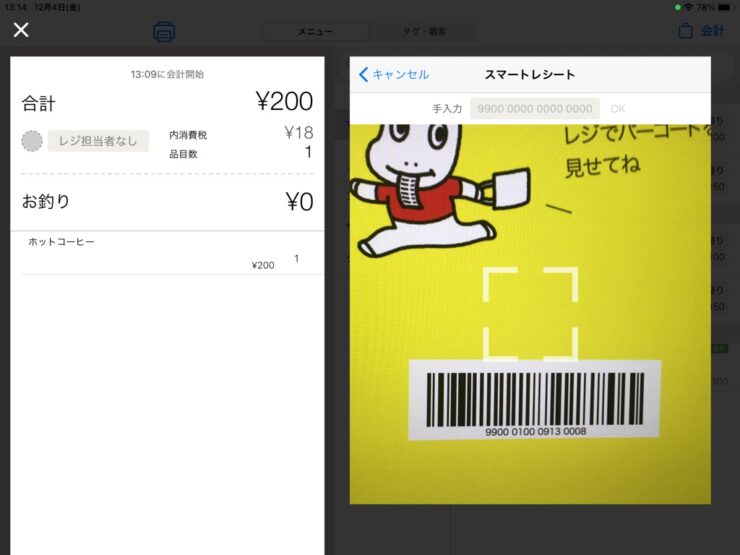This screenshot has height=555, width=740.
Task: Tap the お釣り ¥0 change amount
Action: coord(300,202)
